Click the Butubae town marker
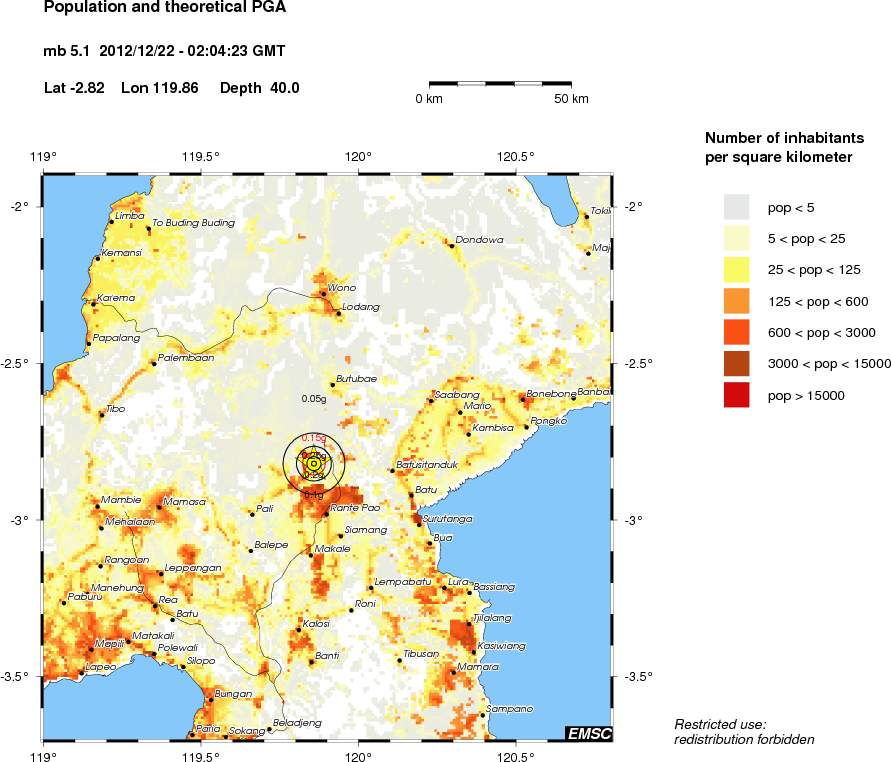 click(333, 385)
